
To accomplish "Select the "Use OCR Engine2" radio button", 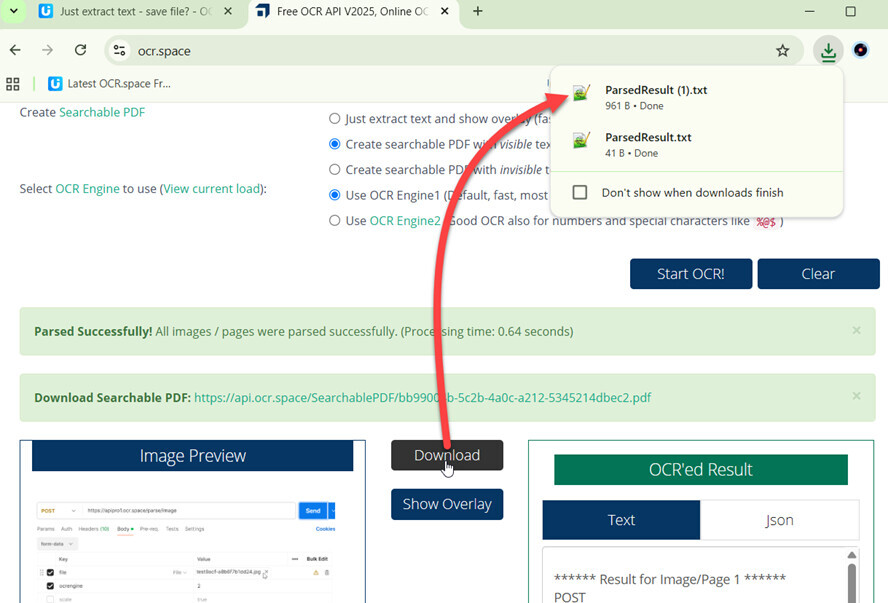I will [335, 221].
